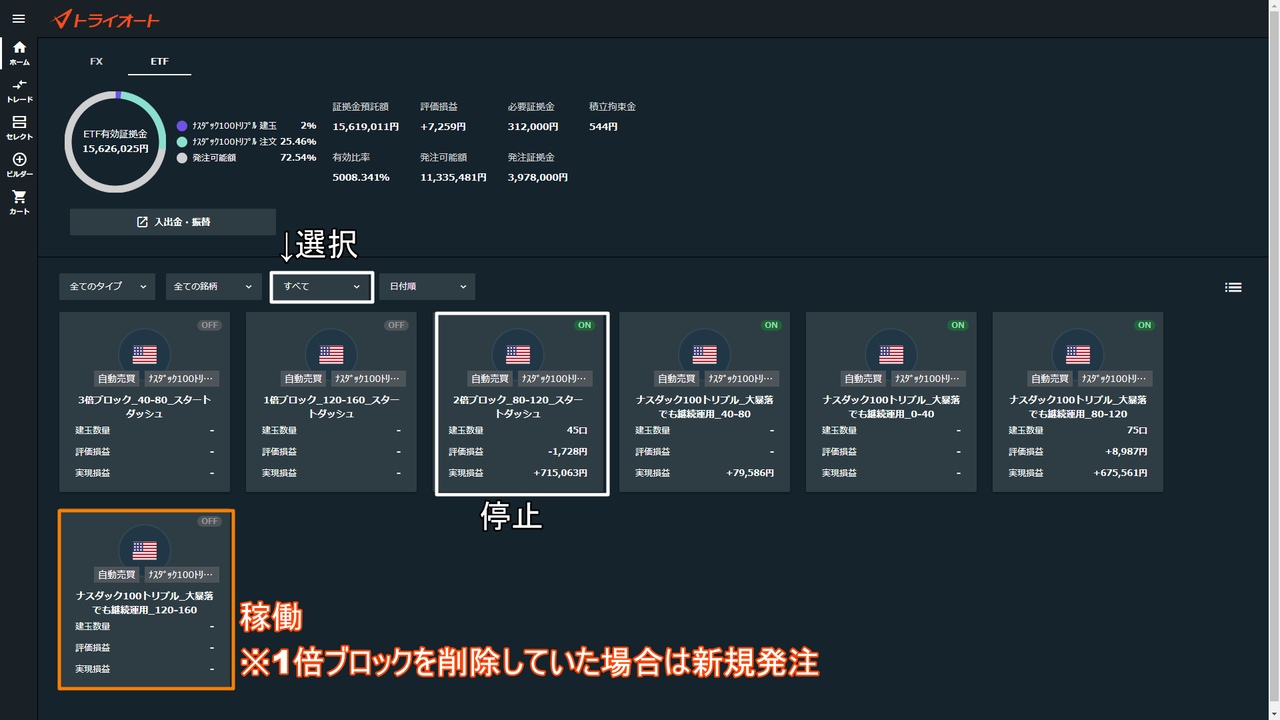
Task: Toggle OFF badge on 1倍ブロック_120-160 card
Action: point(397,325)
